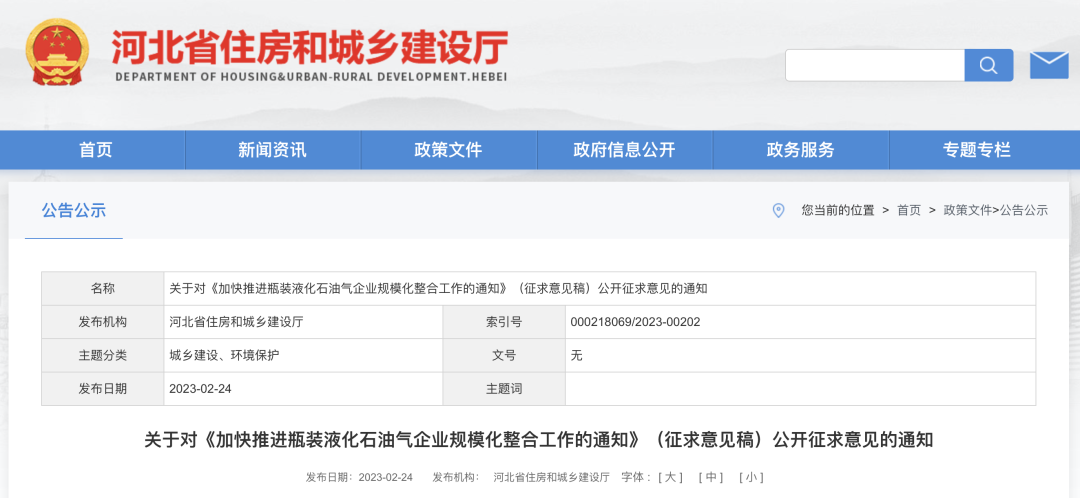Set font size to 小
This screenshot has width=1080, height=498.
tap(751, 477)
